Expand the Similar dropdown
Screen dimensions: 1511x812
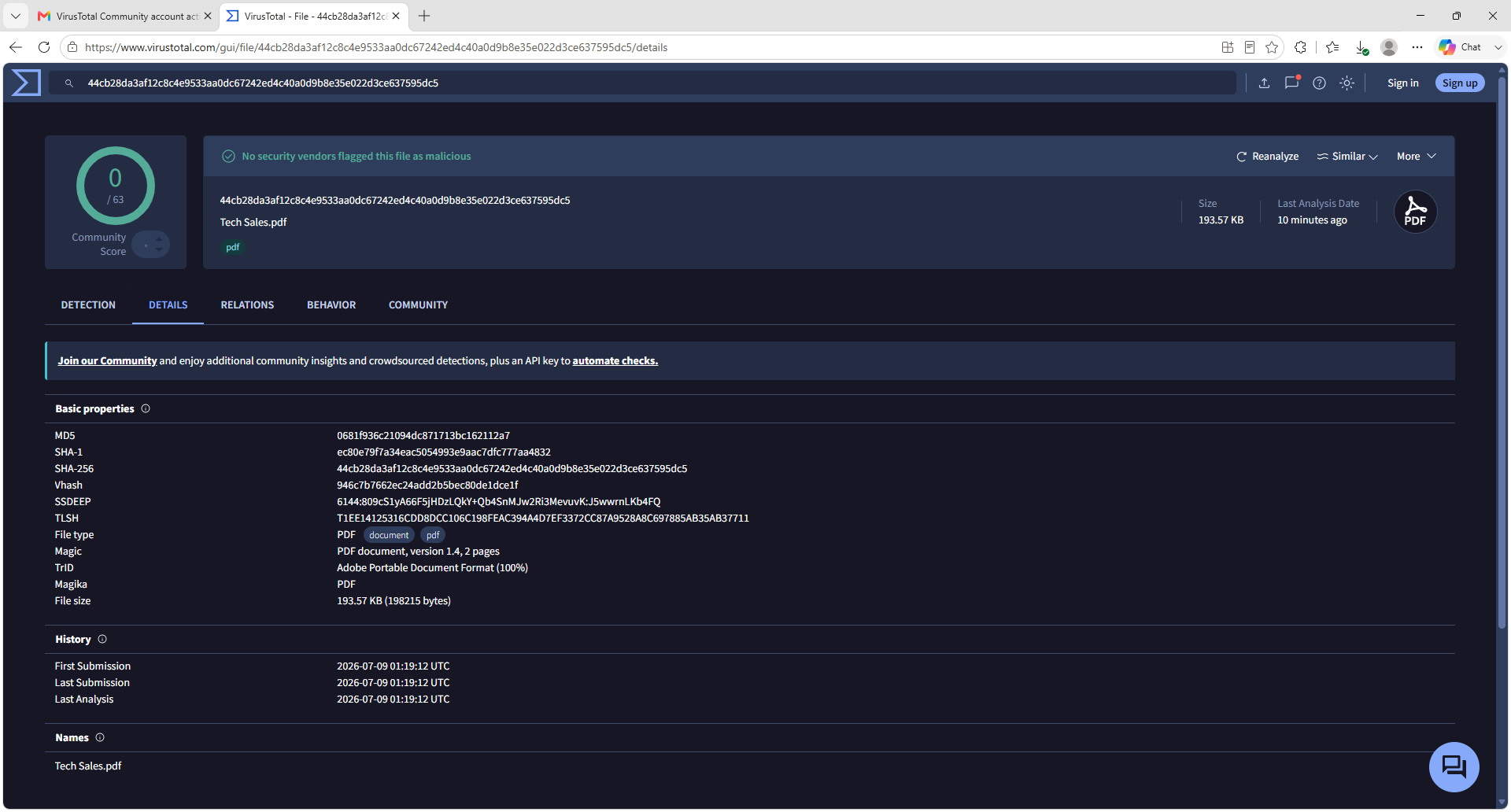point(1347,157)
